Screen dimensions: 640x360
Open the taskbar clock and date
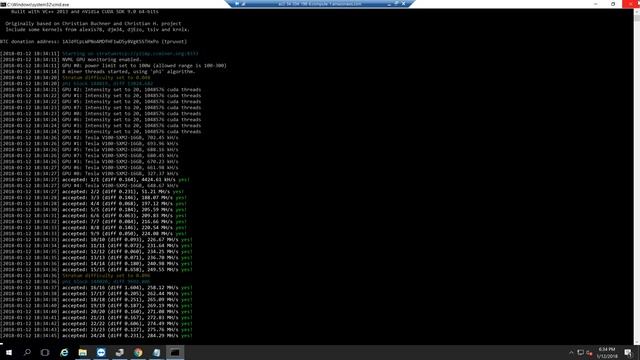click(x=607, y=353)
